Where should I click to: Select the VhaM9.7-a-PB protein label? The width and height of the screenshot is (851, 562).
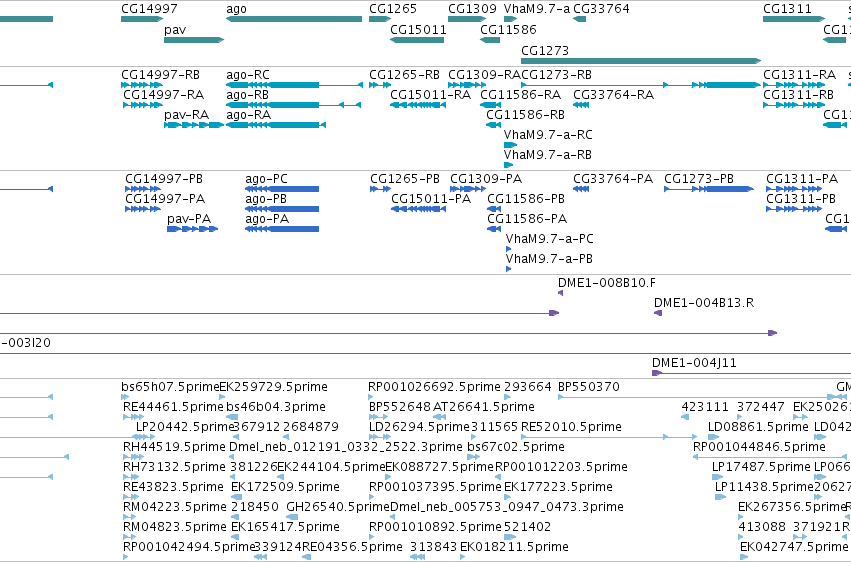click(x=549, y=259)
